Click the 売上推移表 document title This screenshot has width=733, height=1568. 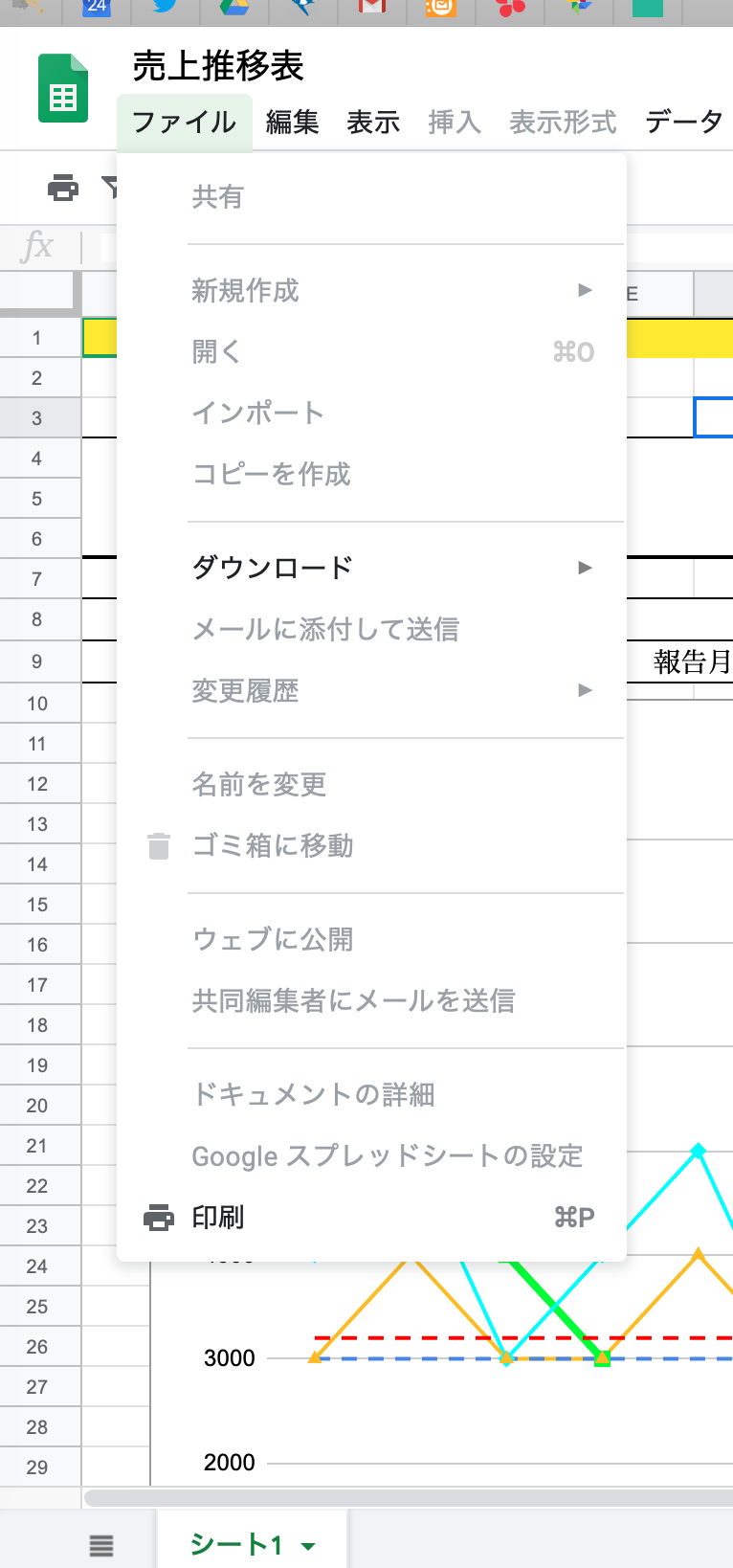218,66
